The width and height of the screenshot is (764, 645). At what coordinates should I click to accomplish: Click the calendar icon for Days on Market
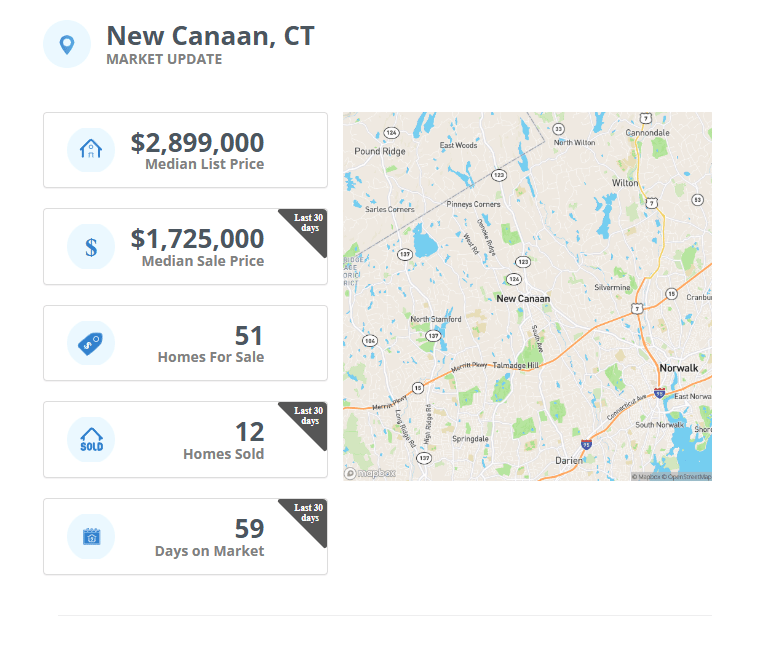[91, 536]
